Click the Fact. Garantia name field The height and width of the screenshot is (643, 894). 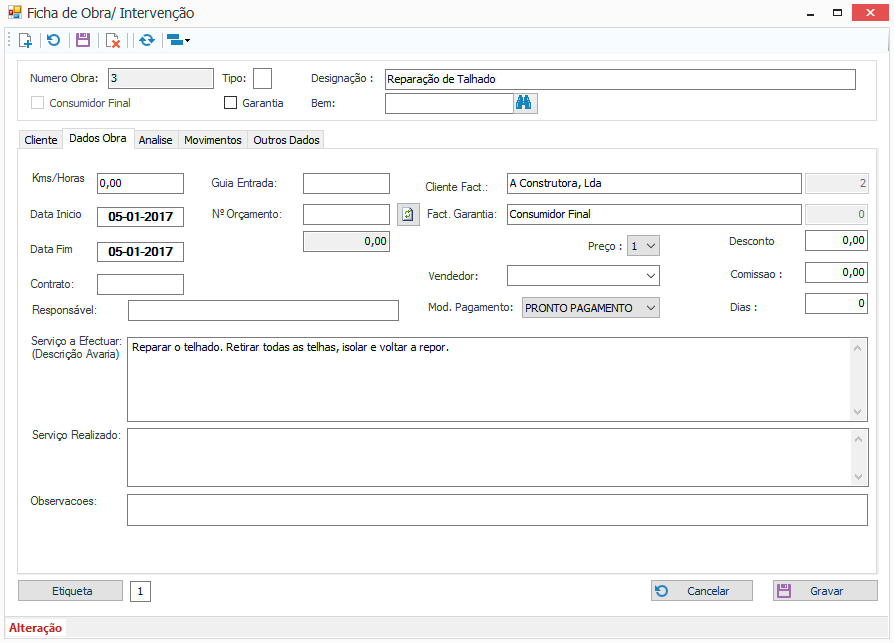point(654,214)
